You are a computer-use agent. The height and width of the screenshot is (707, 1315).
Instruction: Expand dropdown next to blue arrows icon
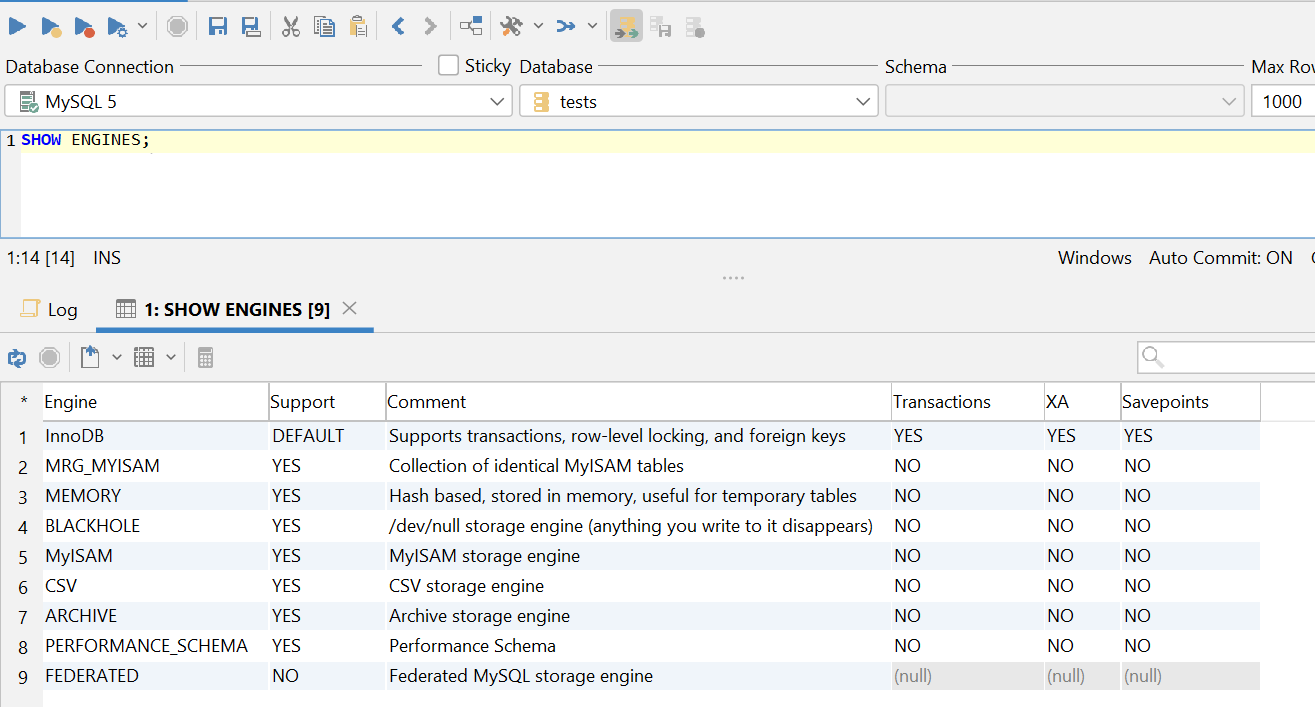pos(592,26)
